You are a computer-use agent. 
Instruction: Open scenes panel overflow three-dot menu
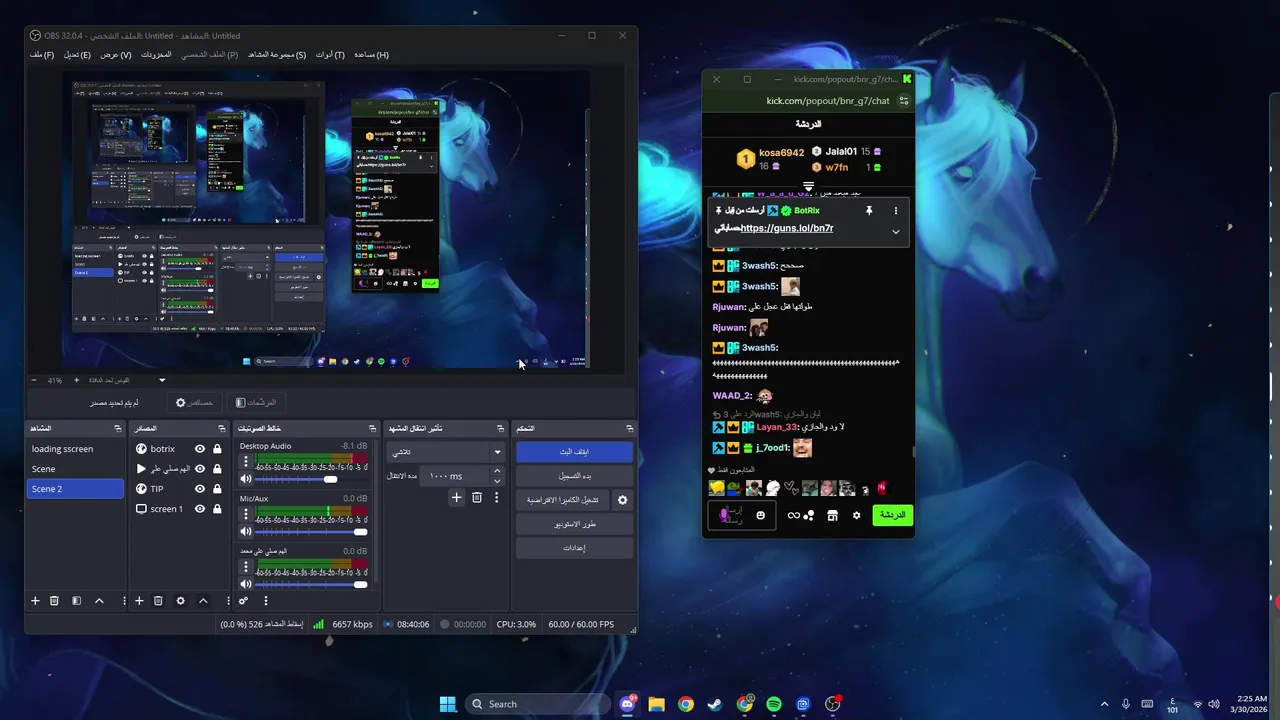click(124, 601)
